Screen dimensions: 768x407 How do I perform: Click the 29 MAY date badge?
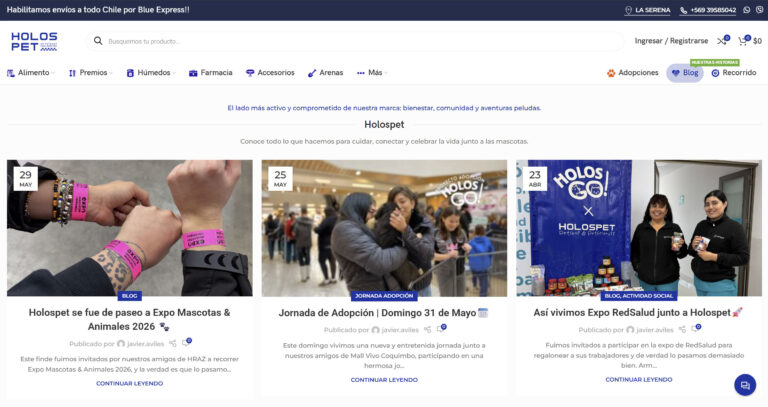tap(25, 179)
